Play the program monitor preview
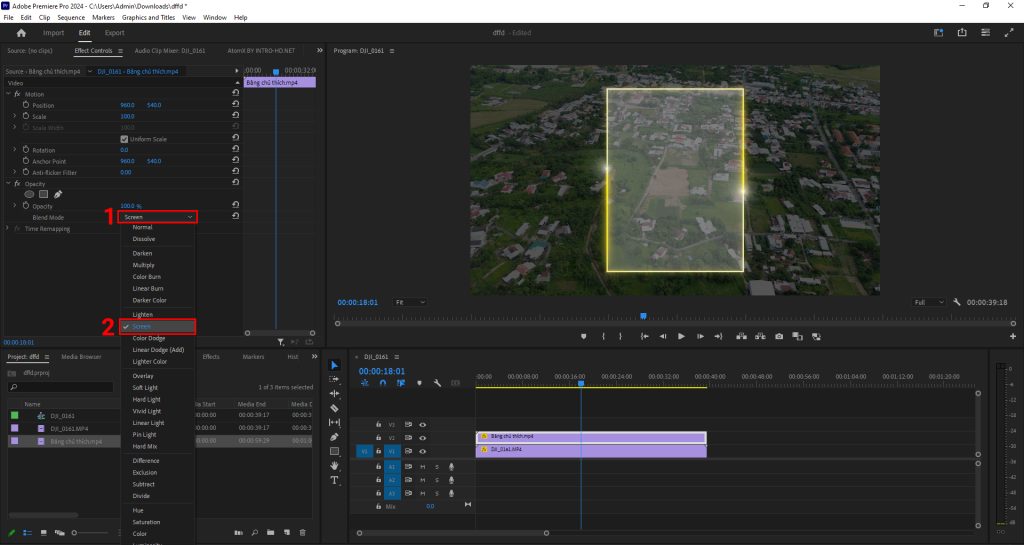Screen dimensions: 1024x545 click(681, 336)
